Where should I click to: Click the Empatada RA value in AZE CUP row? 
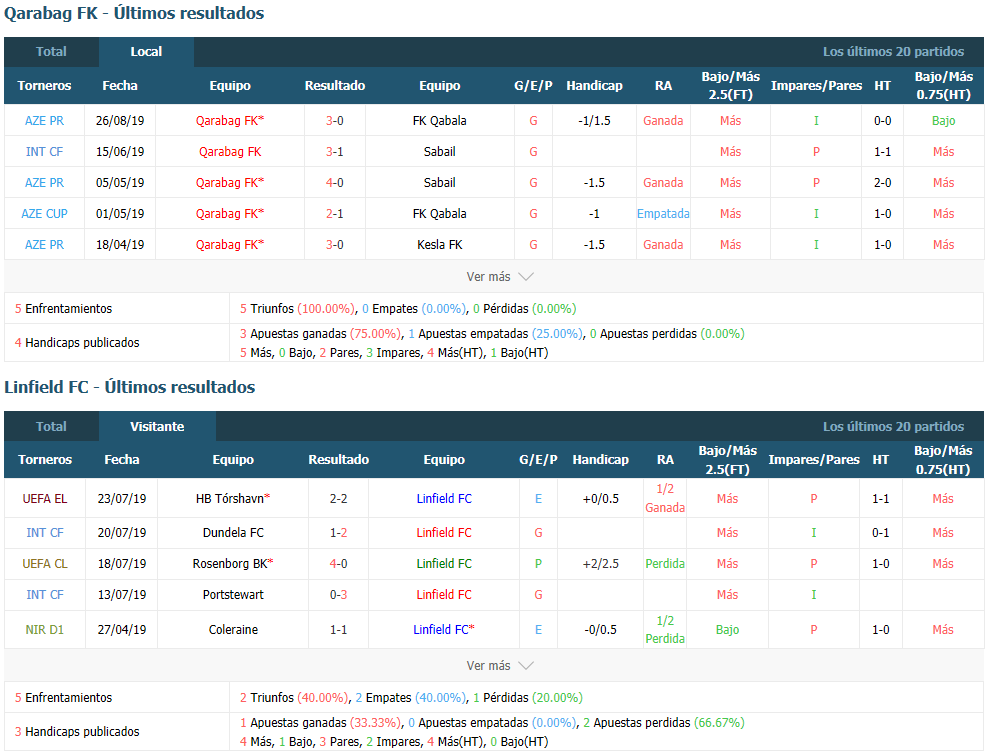pos(663,214)
